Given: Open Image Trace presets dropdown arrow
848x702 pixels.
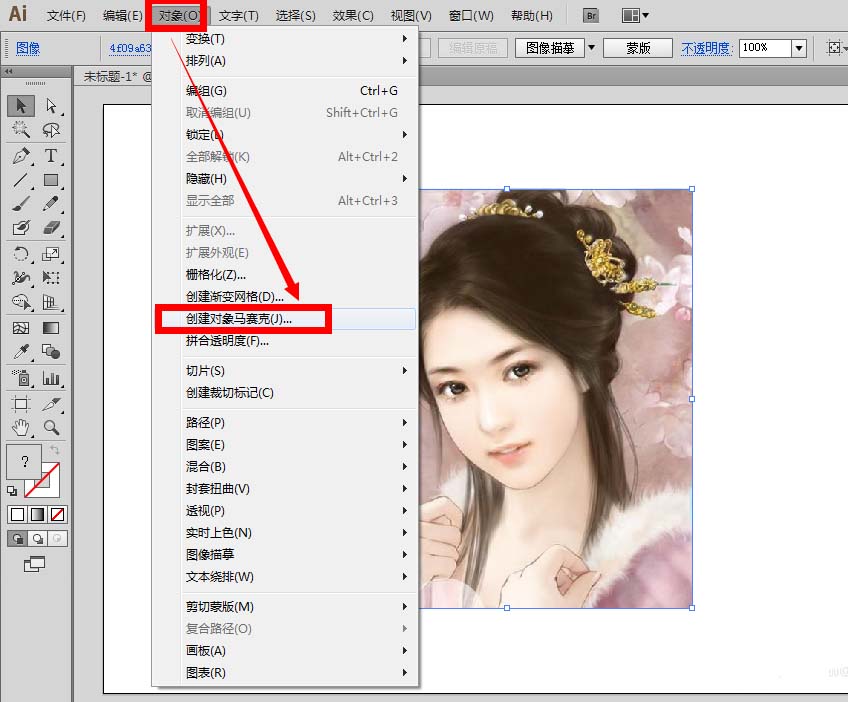Looking at the screenshot, I should (x=592, y=48).
